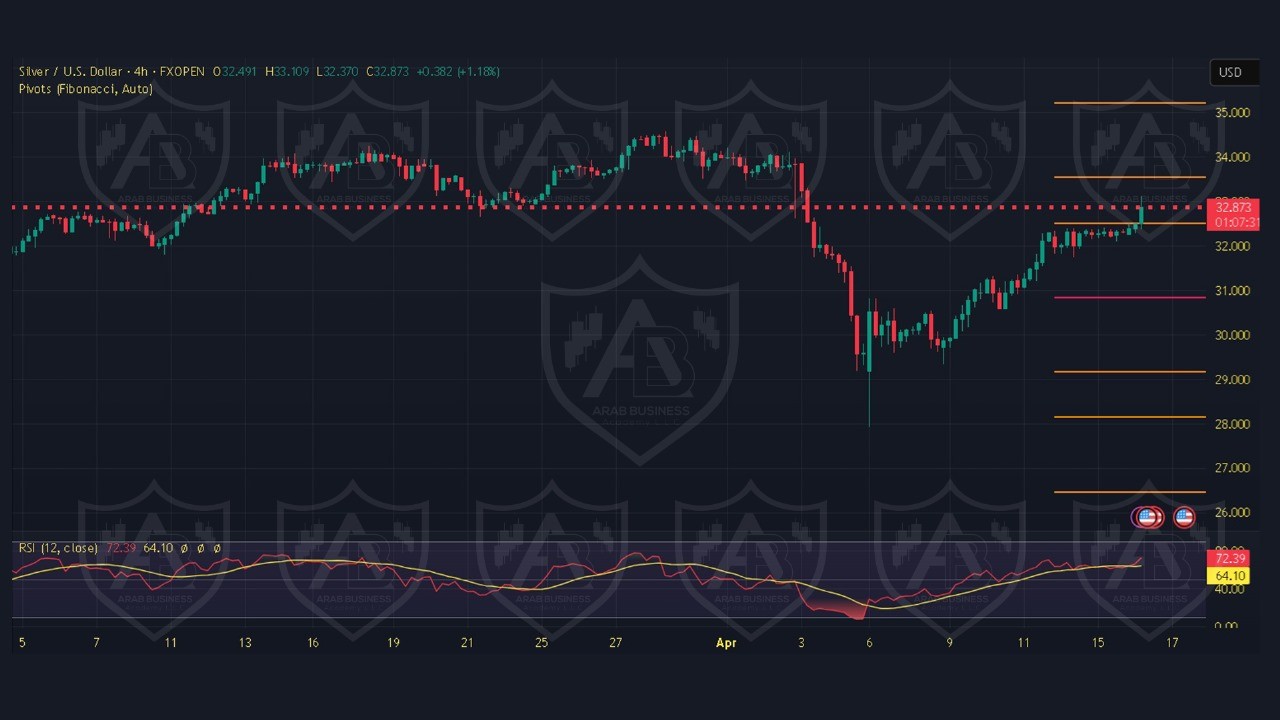The height and width of the screenshot is (720, 1280).
Task: Click date 17 on the time axis
Action: point(1172,643)
